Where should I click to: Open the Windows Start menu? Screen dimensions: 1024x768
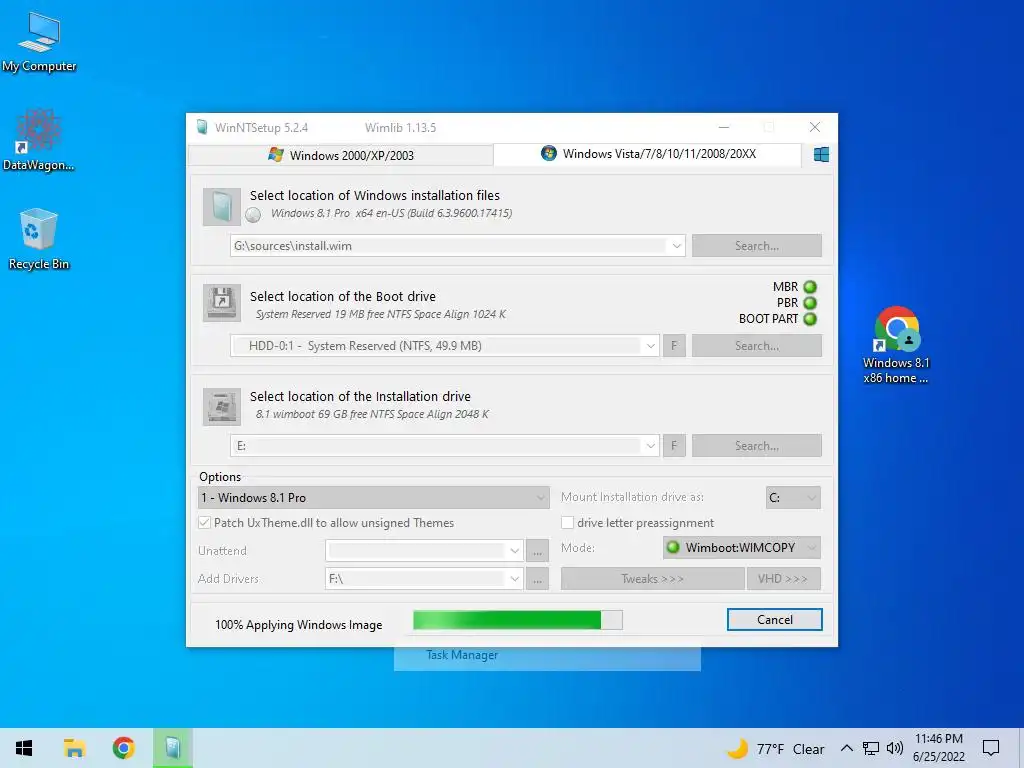click(24, 748)
